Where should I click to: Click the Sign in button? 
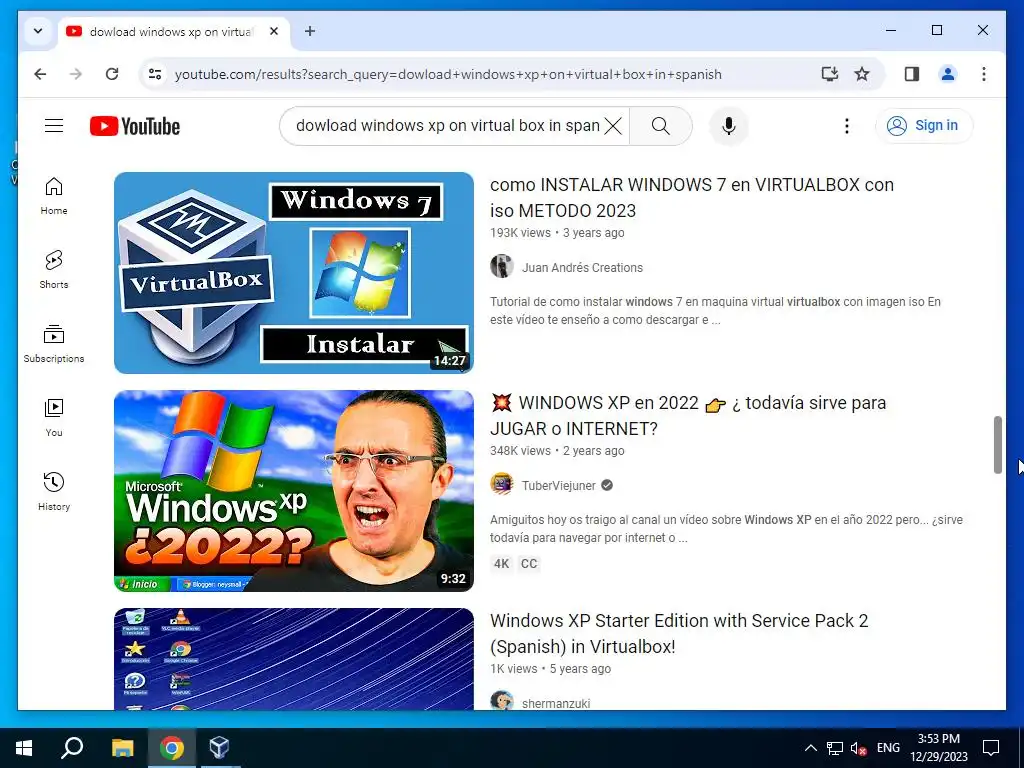(x=924, y=125)
